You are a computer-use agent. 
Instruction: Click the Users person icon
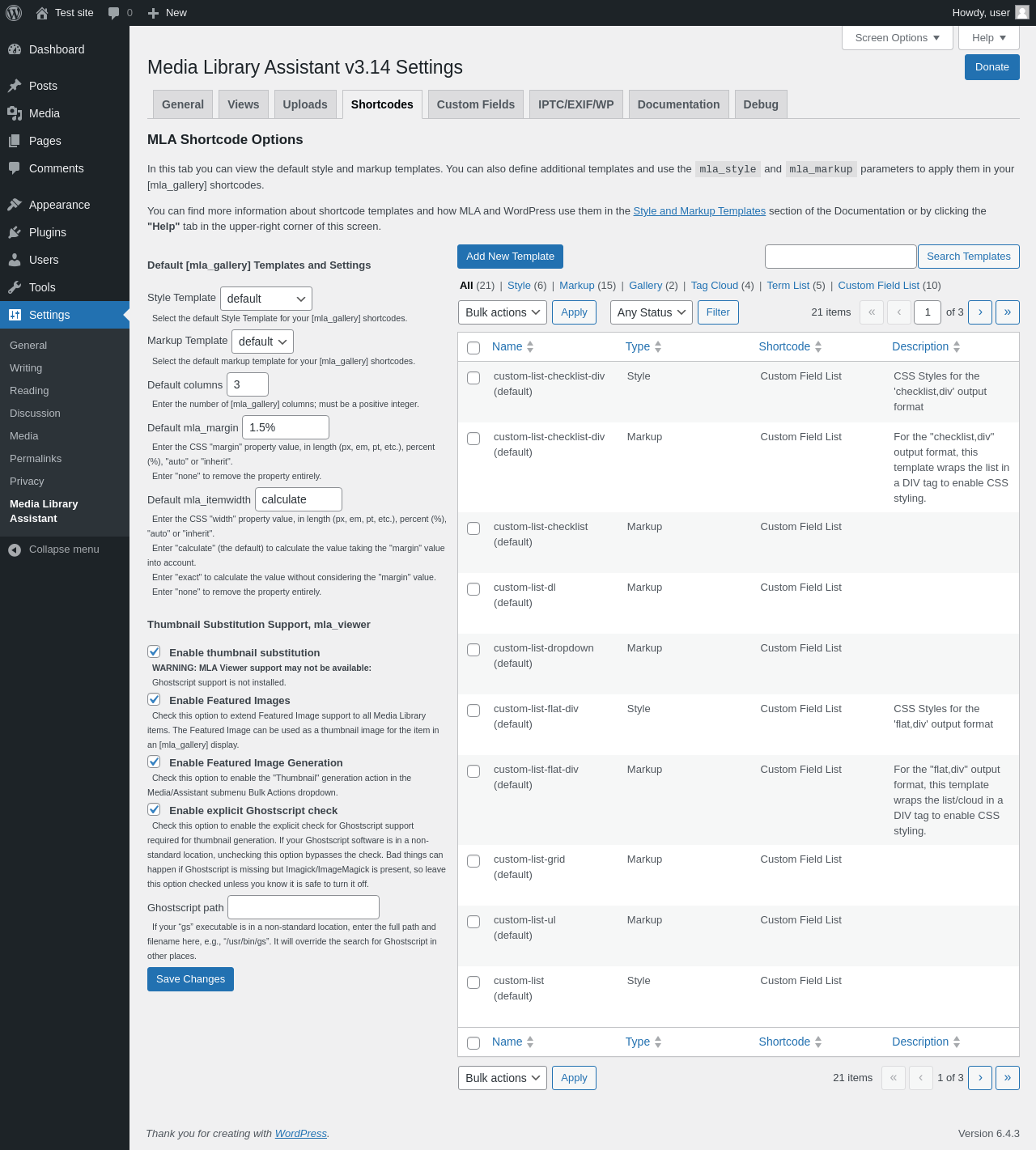coord(15,260)
